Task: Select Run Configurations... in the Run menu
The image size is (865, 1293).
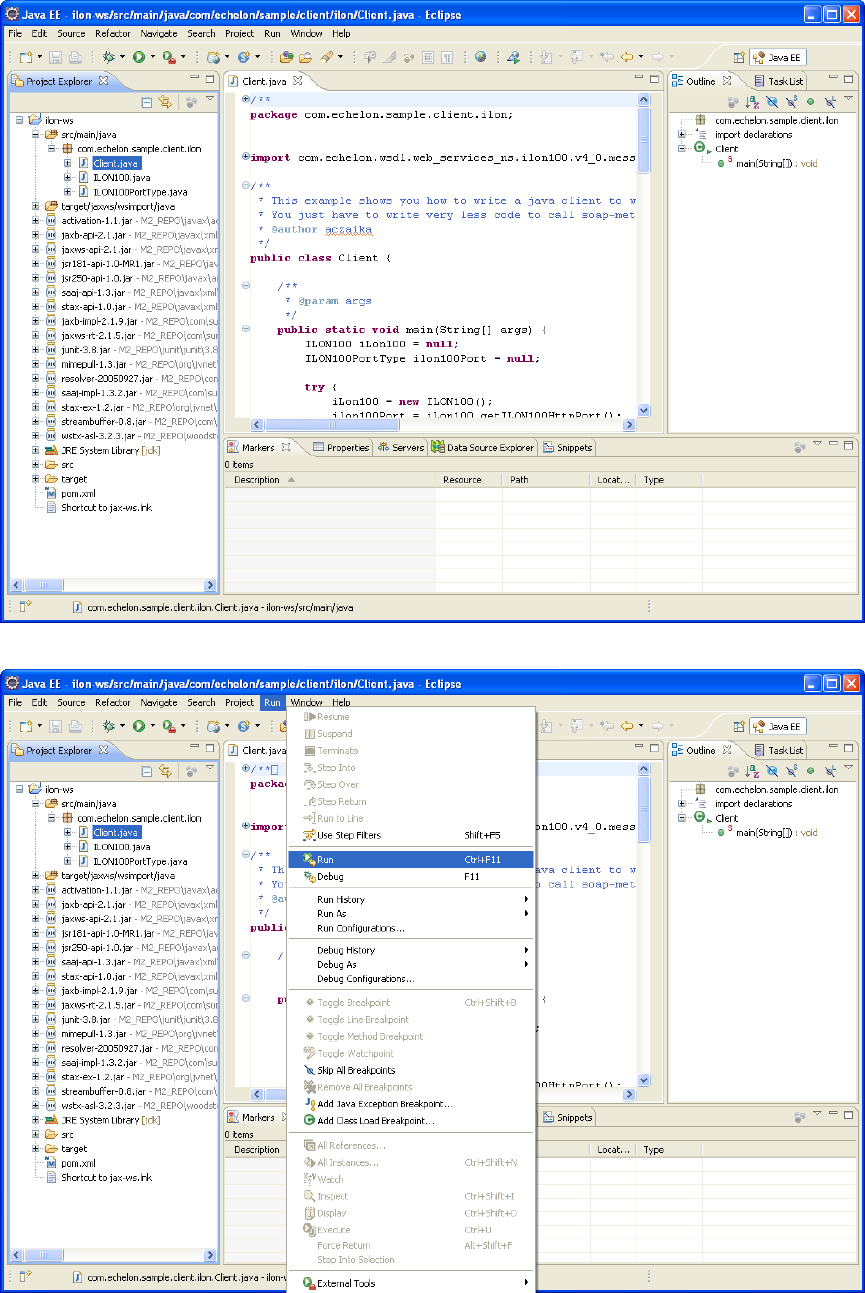Action: [411, 928]
